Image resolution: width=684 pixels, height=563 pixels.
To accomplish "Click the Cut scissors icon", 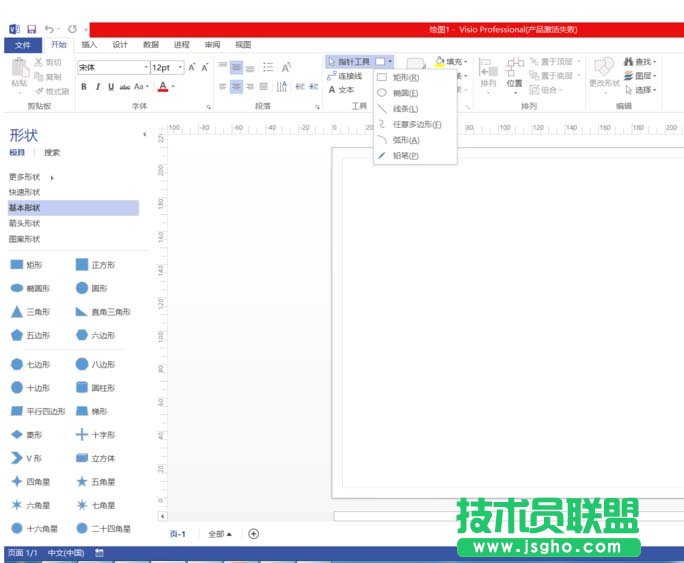I will (x=38, y=62).
